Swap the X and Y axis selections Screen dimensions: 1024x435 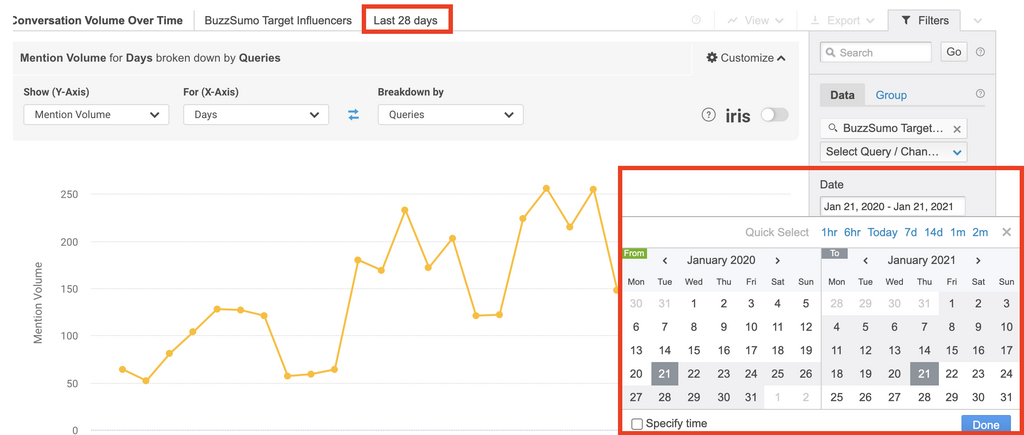point(353,115)
